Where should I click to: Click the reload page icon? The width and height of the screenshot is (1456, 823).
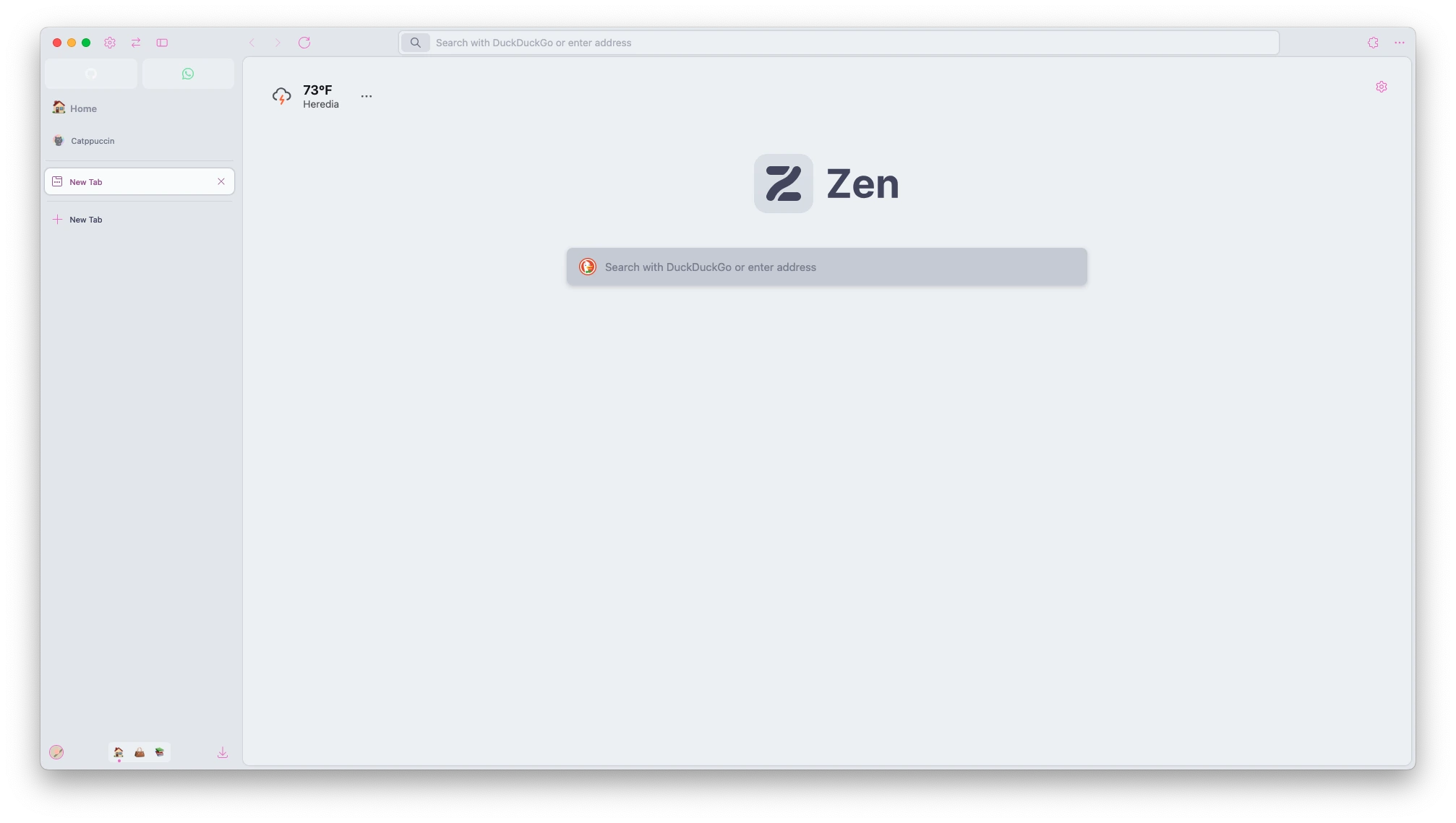tap(304, 43)
